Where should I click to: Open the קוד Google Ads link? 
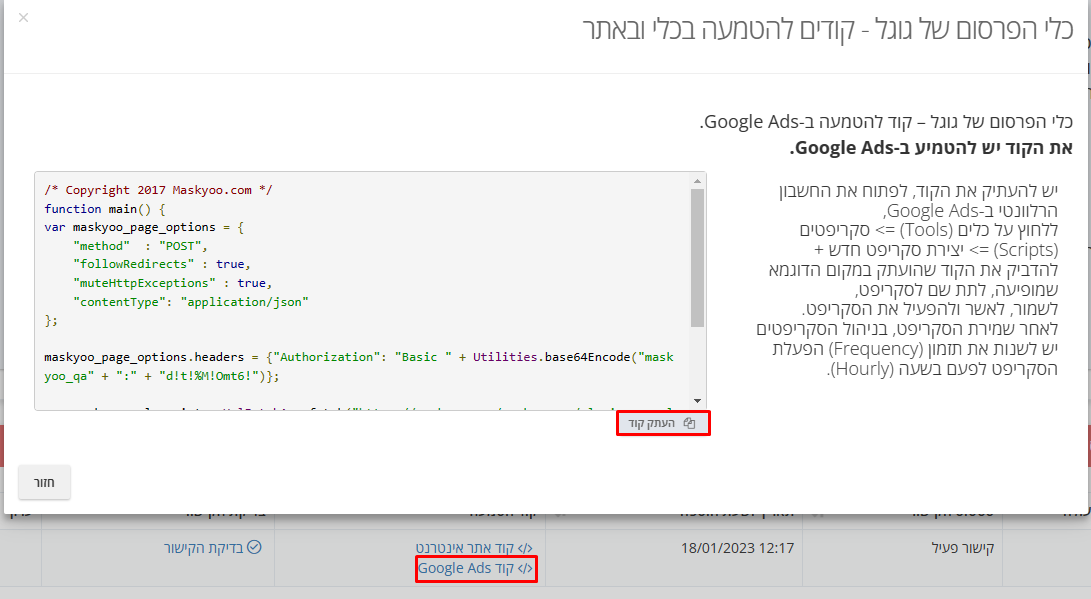475,568
